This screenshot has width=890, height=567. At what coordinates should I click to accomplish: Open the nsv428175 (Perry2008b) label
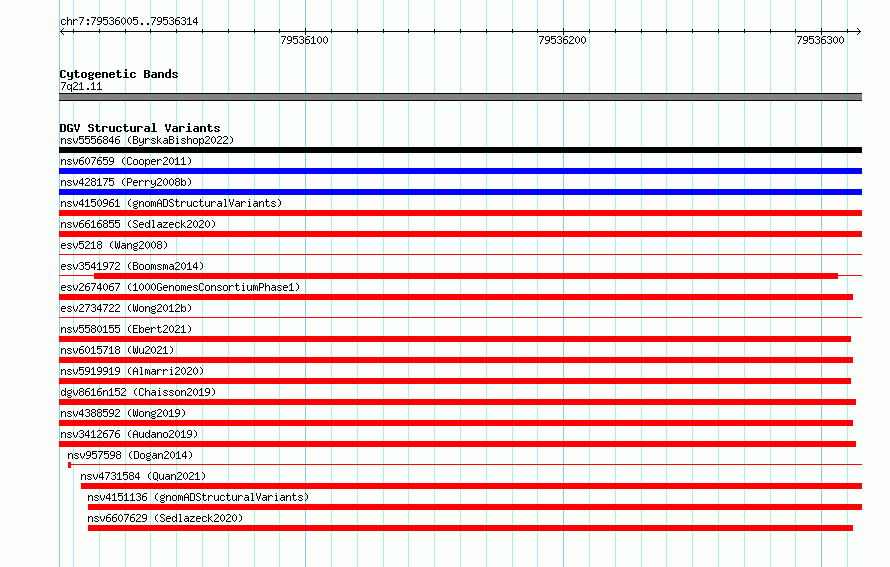[126, 182]
